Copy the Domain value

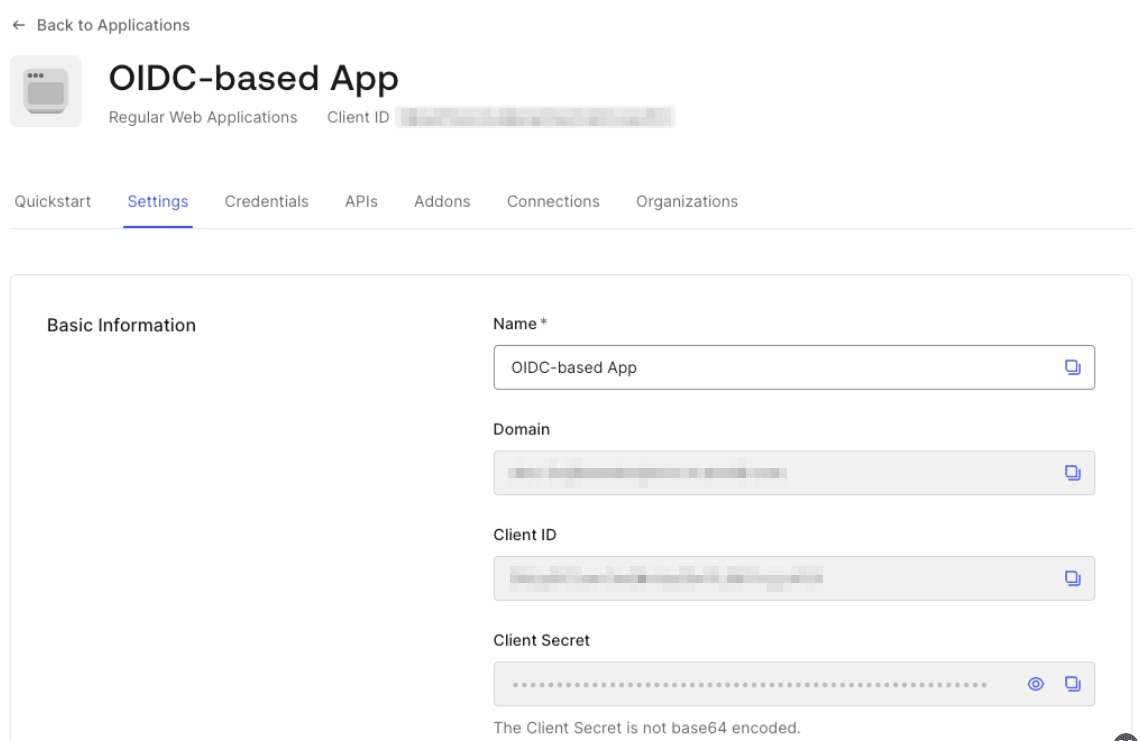pyautogui.click(x=1072, y=473)
